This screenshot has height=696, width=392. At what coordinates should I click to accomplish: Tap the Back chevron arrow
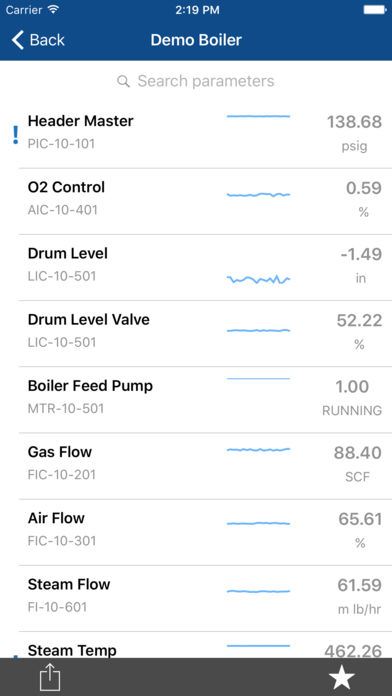17,40
